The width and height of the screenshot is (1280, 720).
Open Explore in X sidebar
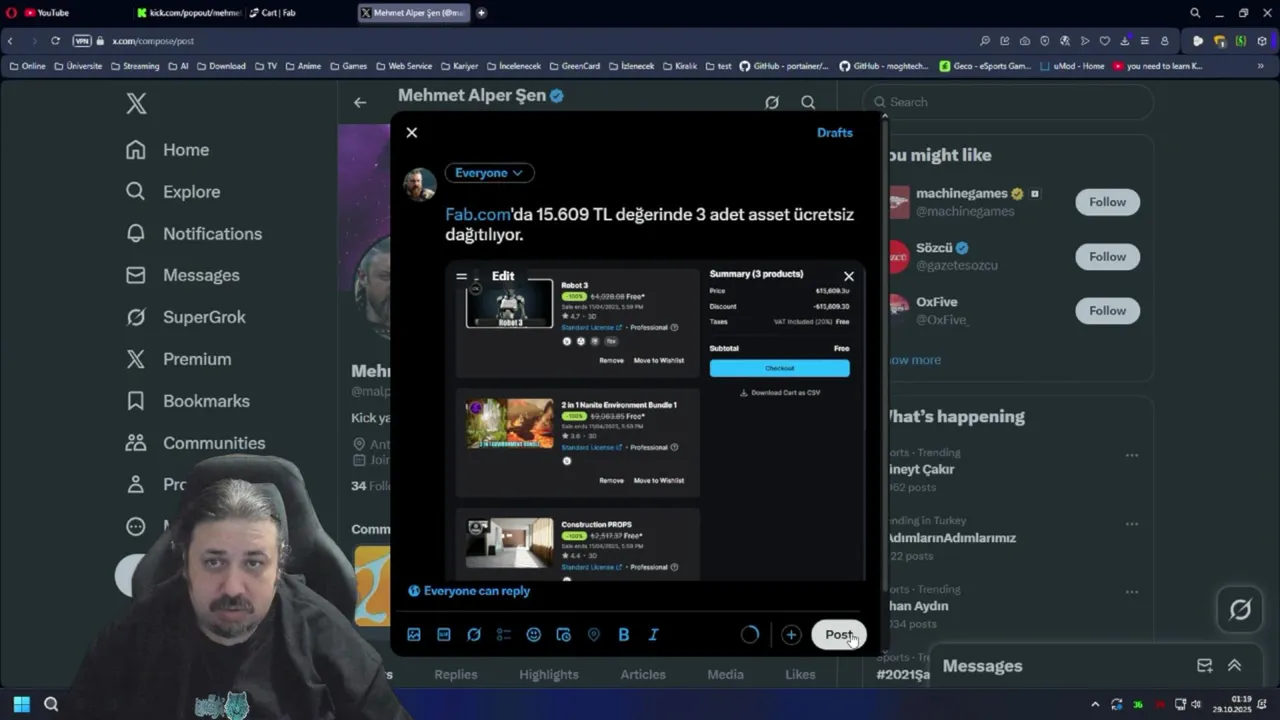point(173,192)
